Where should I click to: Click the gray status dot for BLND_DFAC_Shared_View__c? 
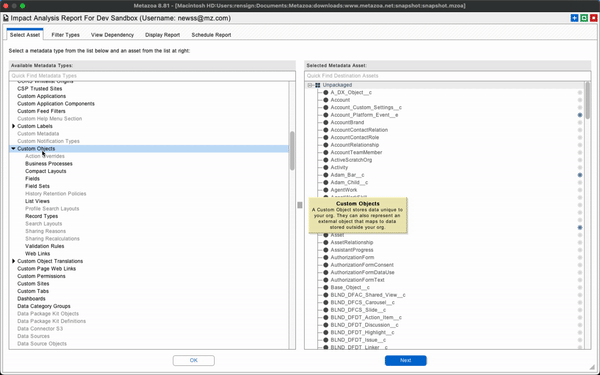click(580, 295)
